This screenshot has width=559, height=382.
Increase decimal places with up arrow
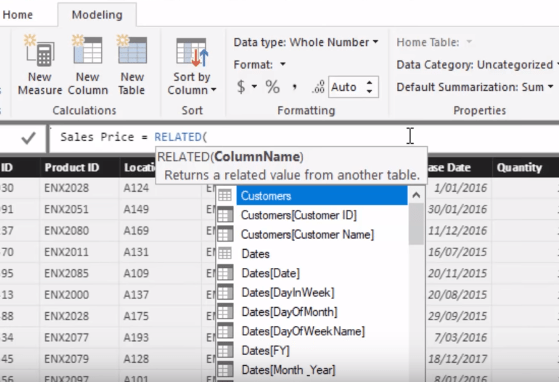point(370,83)
